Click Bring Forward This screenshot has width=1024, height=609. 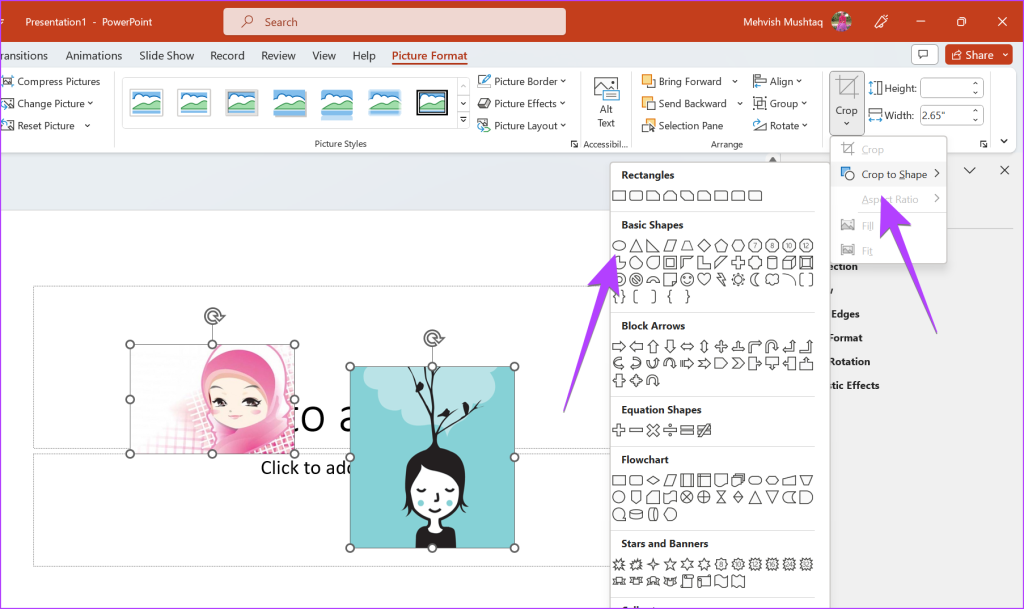(x=682, y=81)
